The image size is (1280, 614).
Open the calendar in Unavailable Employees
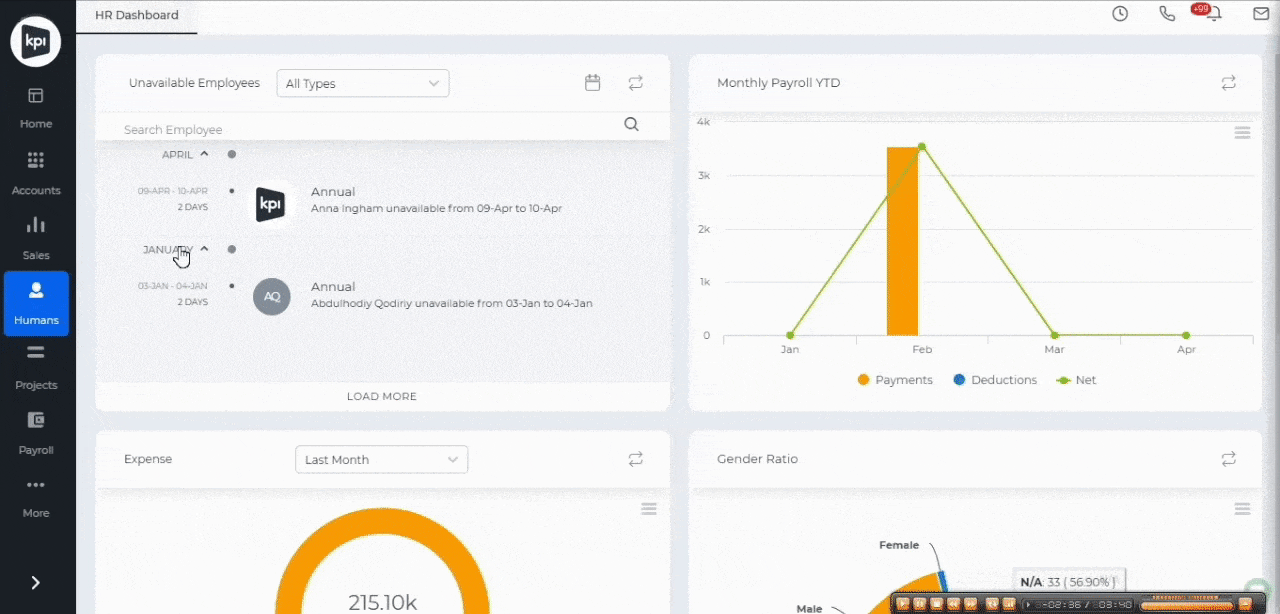593,83
